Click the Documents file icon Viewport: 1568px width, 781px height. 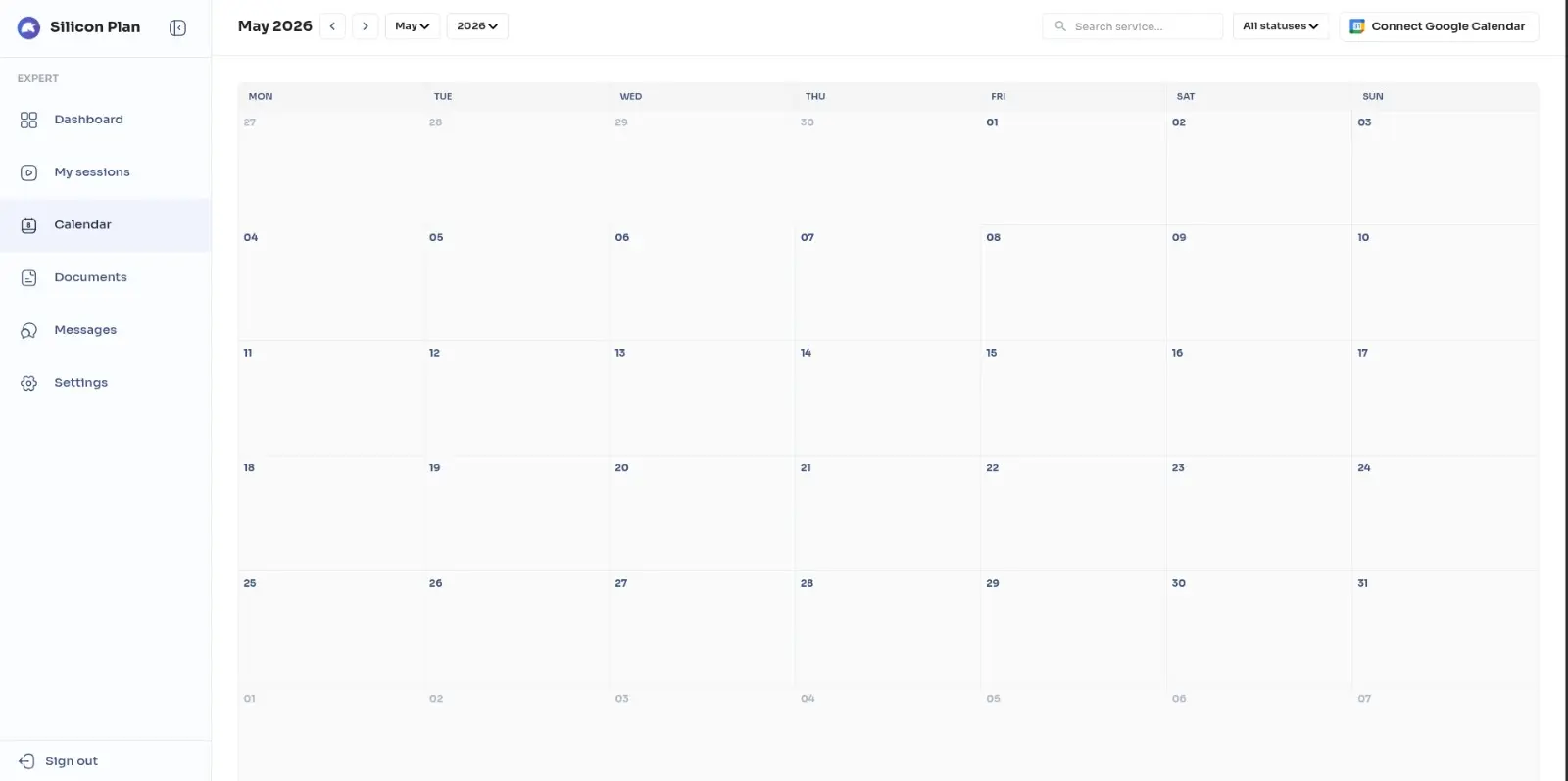(28, 278)
